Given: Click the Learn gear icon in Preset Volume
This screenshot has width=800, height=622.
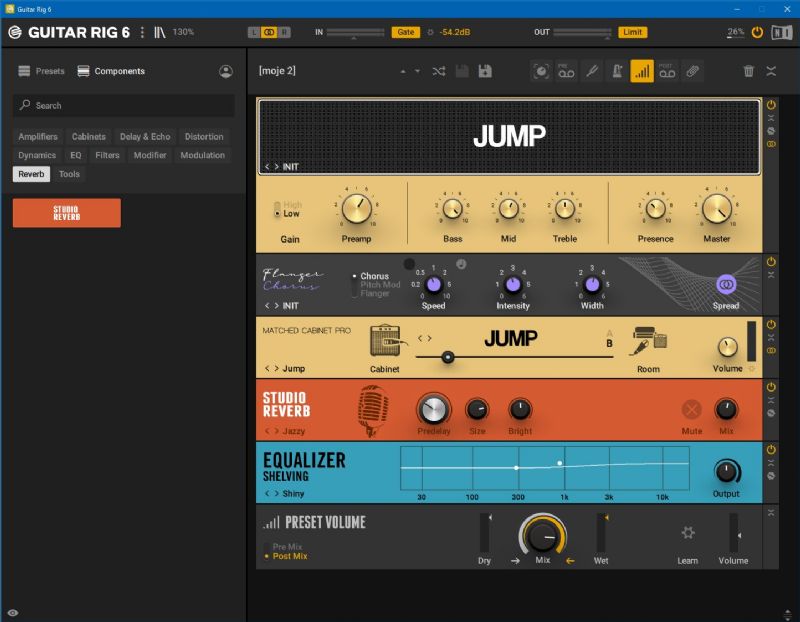Looking at the screenshot, I should tap(688, 533).
